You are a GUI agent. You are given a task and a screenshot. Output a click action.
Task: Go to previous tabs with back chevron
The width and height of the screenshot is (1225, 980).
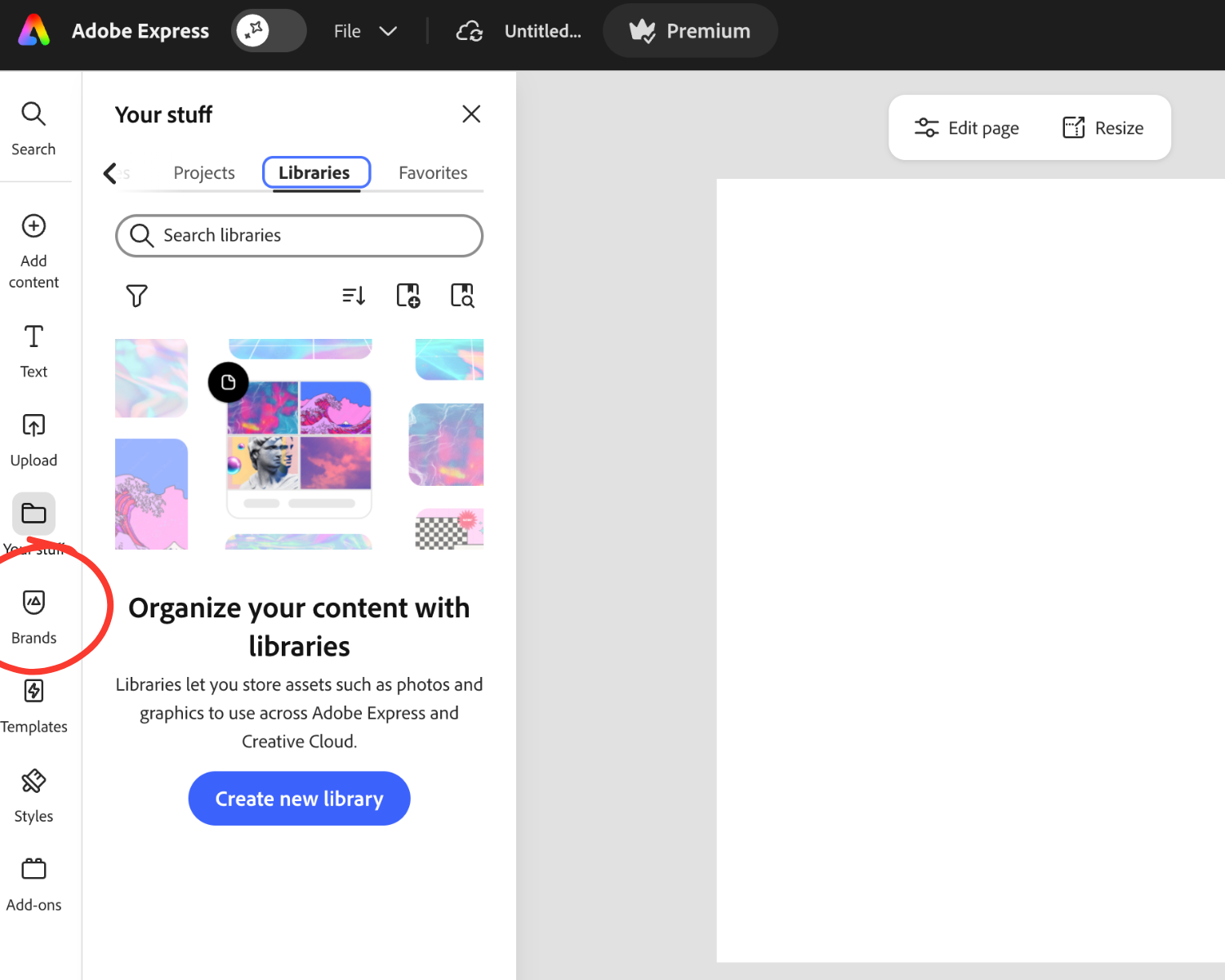coord(109,173)
